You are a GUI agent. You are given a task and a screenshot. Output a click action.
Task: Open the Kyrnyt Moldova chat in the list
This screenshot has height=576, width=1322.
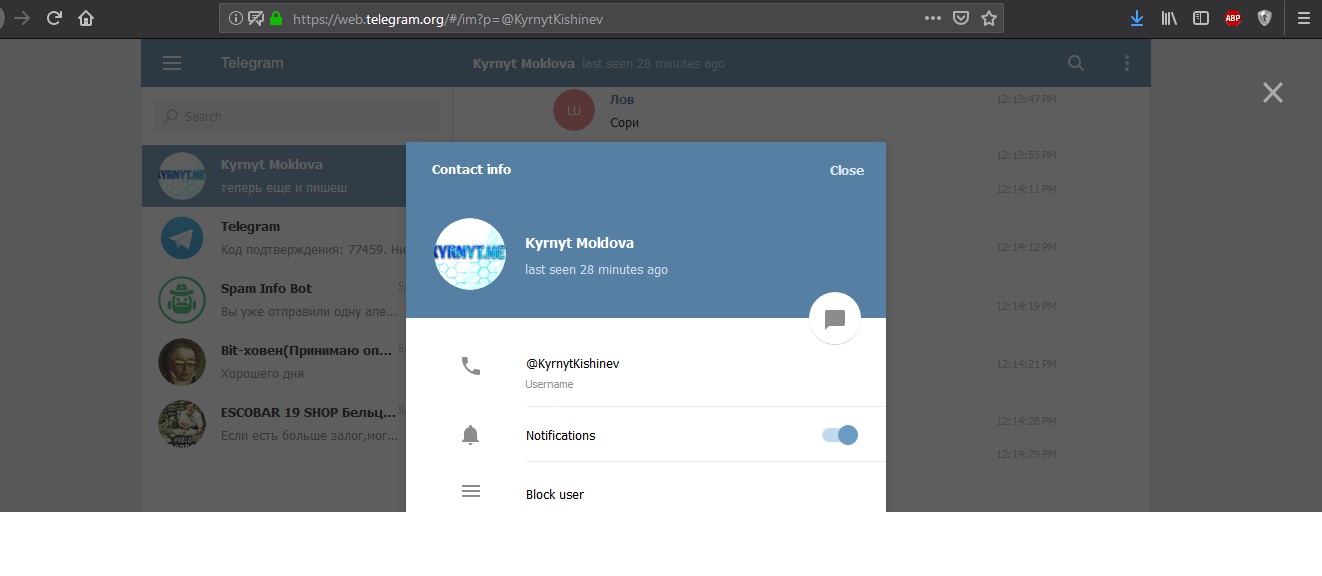pyautogui.click(x=297, y=176)
